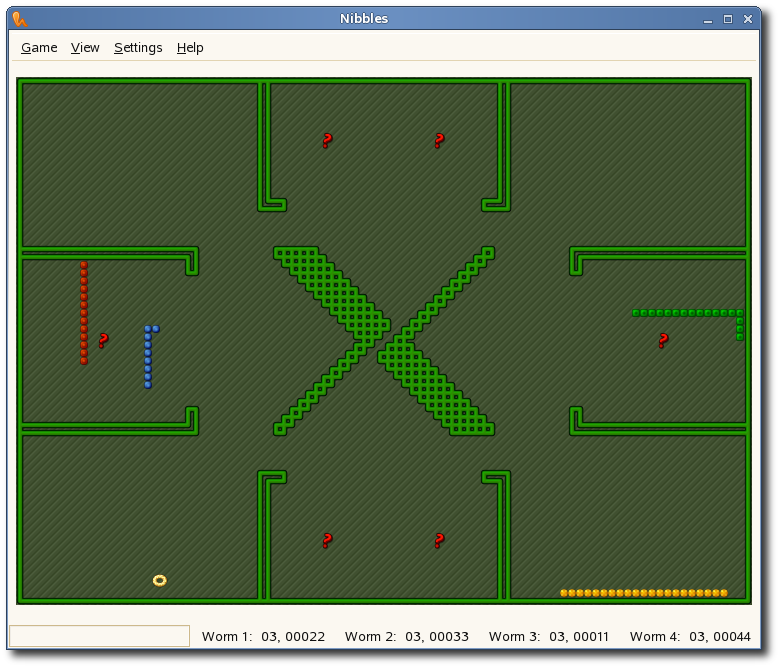Click the green worm
Screen dimensions: 780x668
click(x=687, y=313)
